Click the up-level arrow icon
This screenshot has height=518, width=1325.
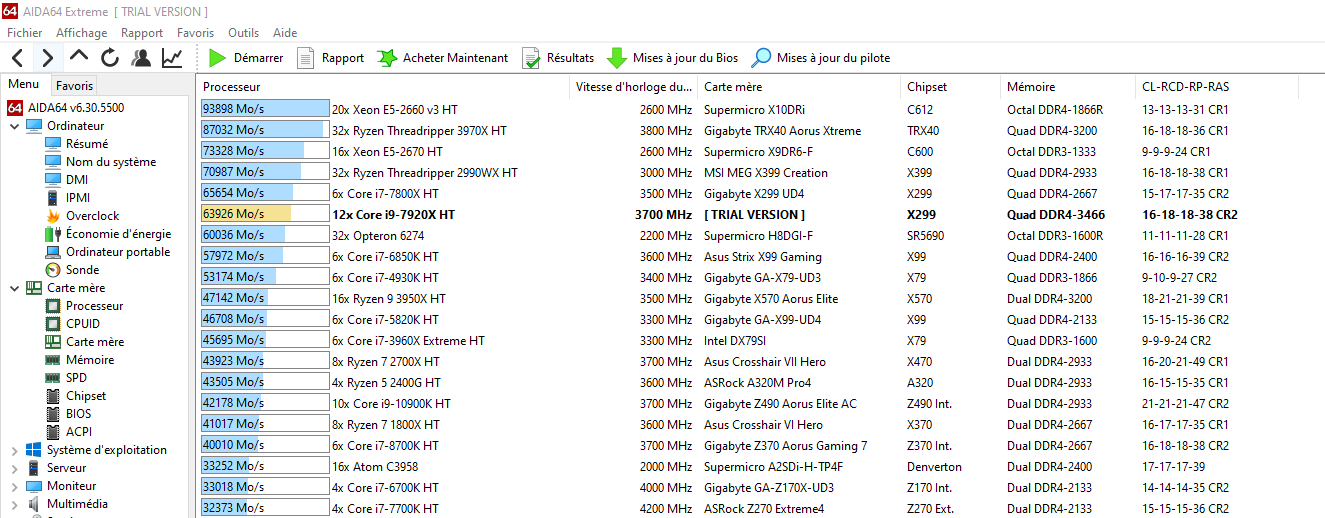pos(79,57)
